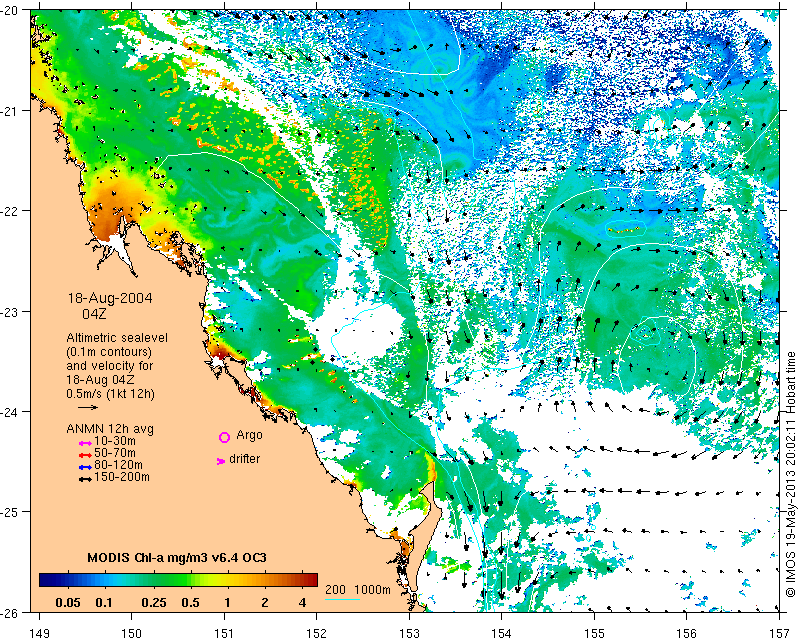Click the magenta Argo circle marker
Image resolution: width=800 pixels, height=640 pixels.
224,437
